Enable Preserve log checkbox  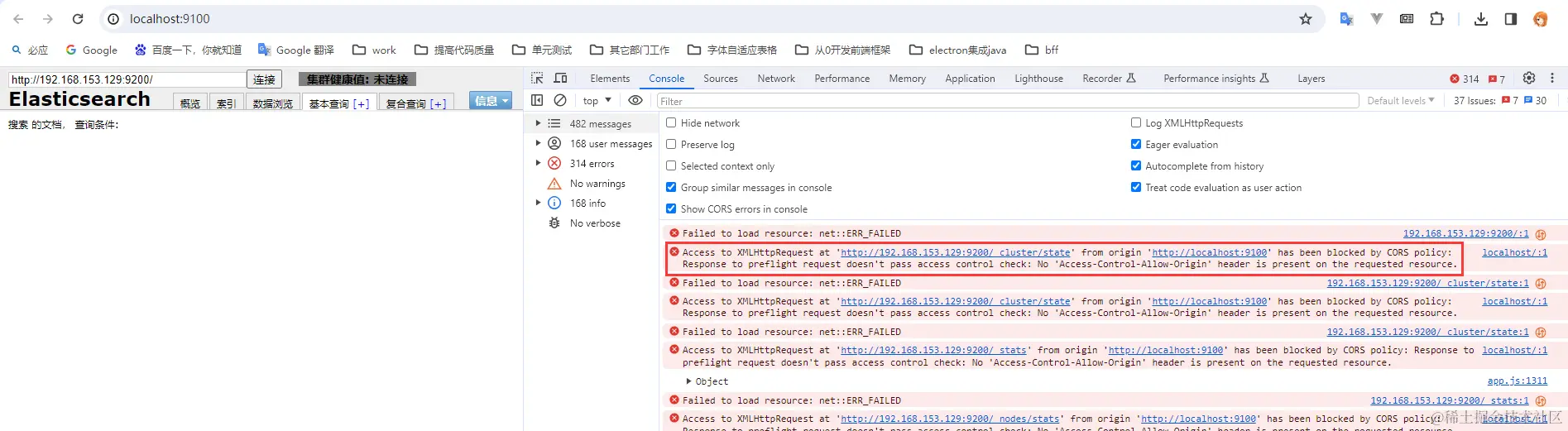point(671,144)
